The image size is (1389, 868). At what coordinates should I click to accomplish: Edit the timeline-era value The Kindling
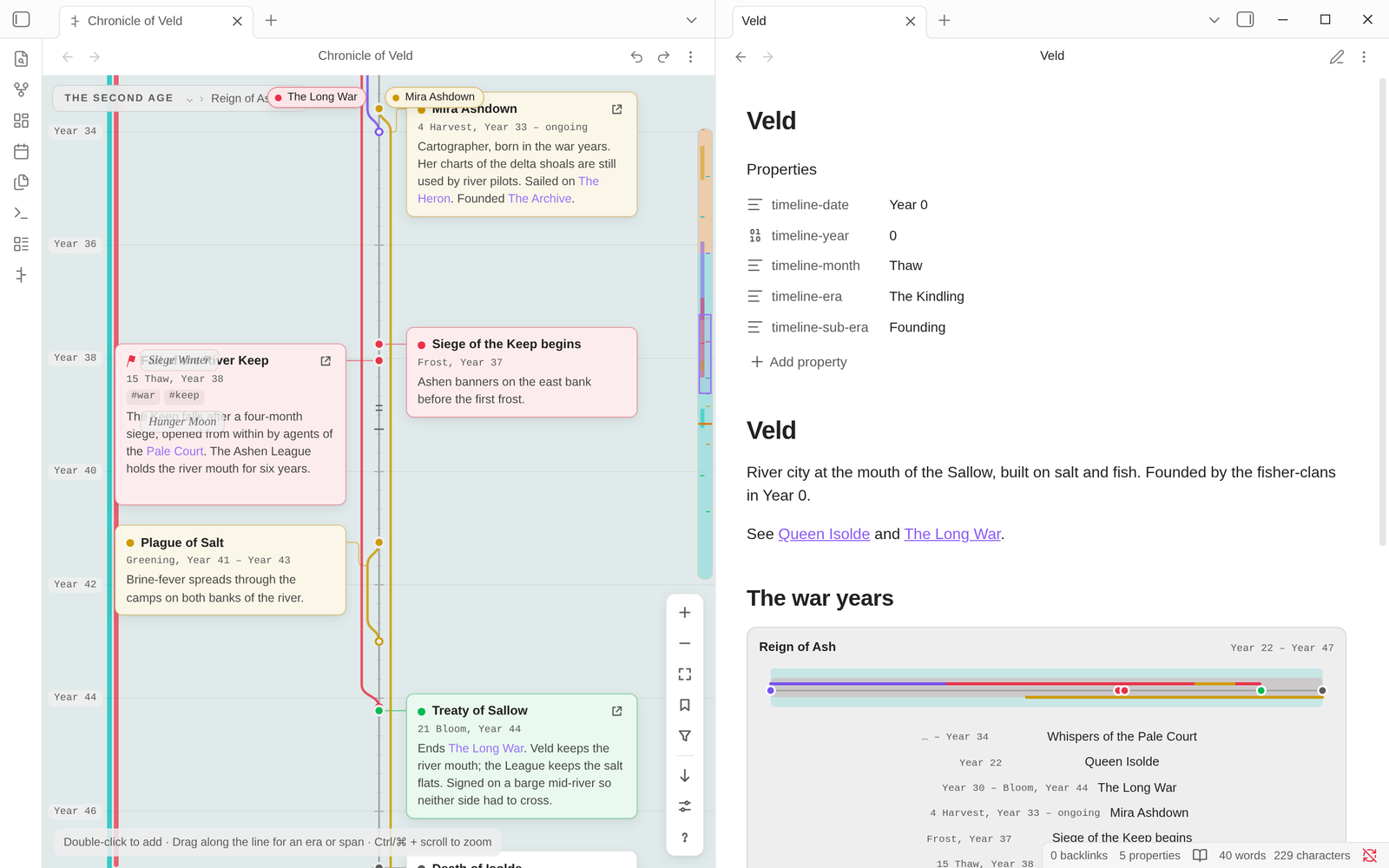926,296
